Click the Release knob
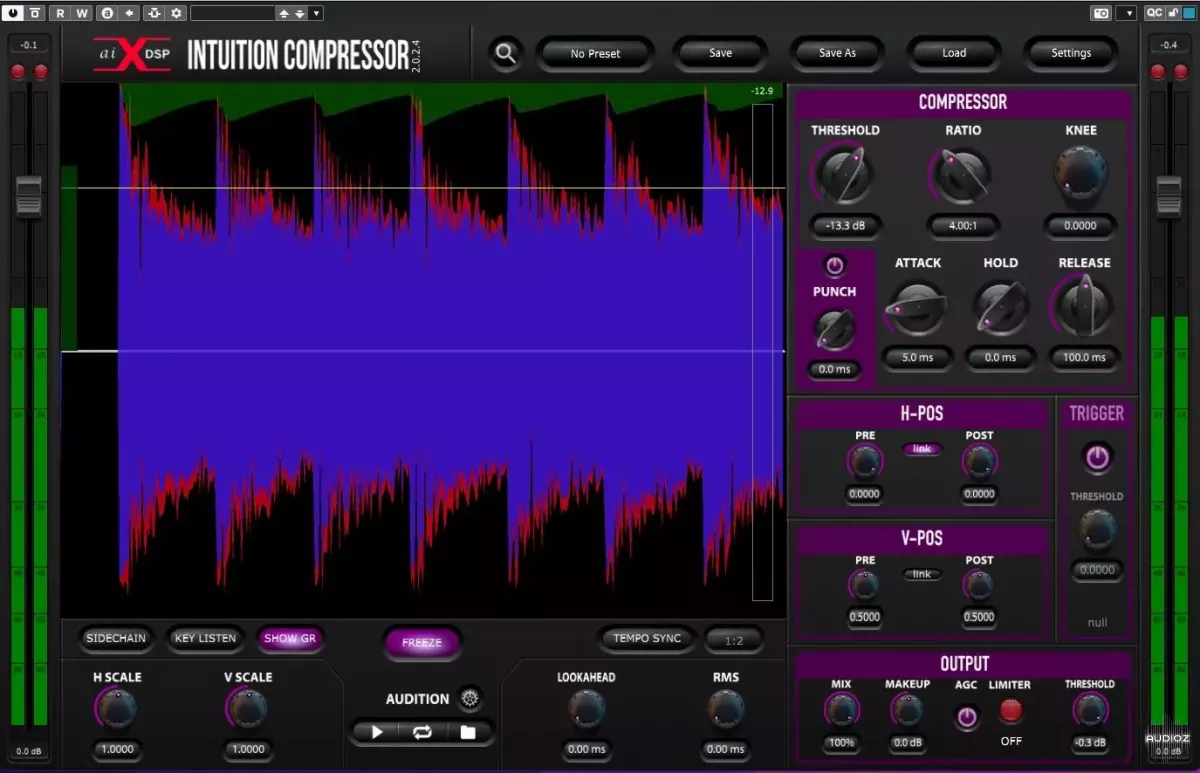1200x773 pixels. pos(1084,308)
